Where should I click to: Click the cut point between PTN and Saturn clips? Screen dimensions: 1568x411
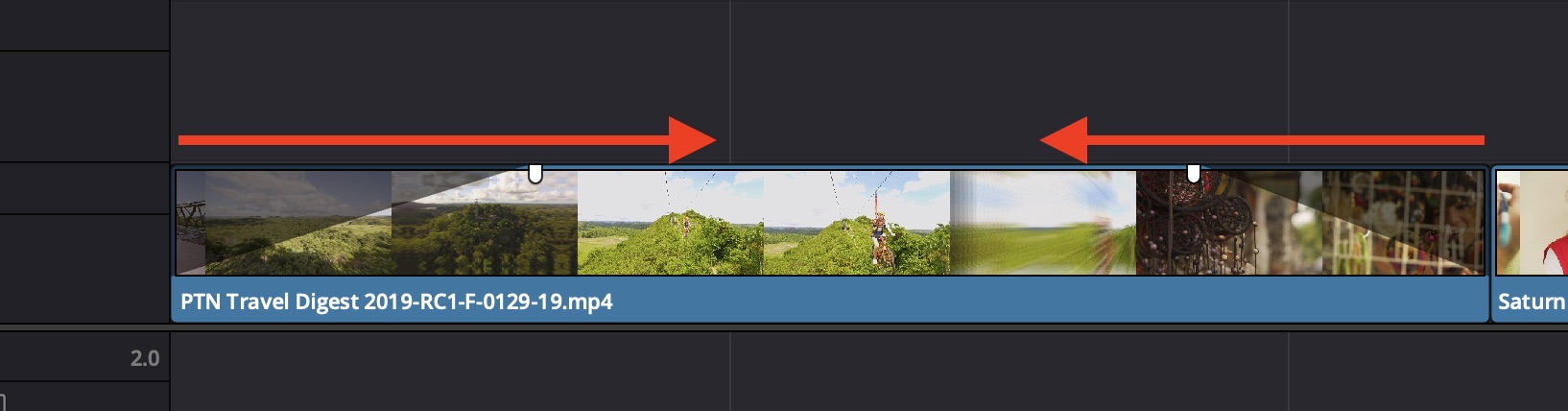pyautogui.click(x=1490, y=244)
